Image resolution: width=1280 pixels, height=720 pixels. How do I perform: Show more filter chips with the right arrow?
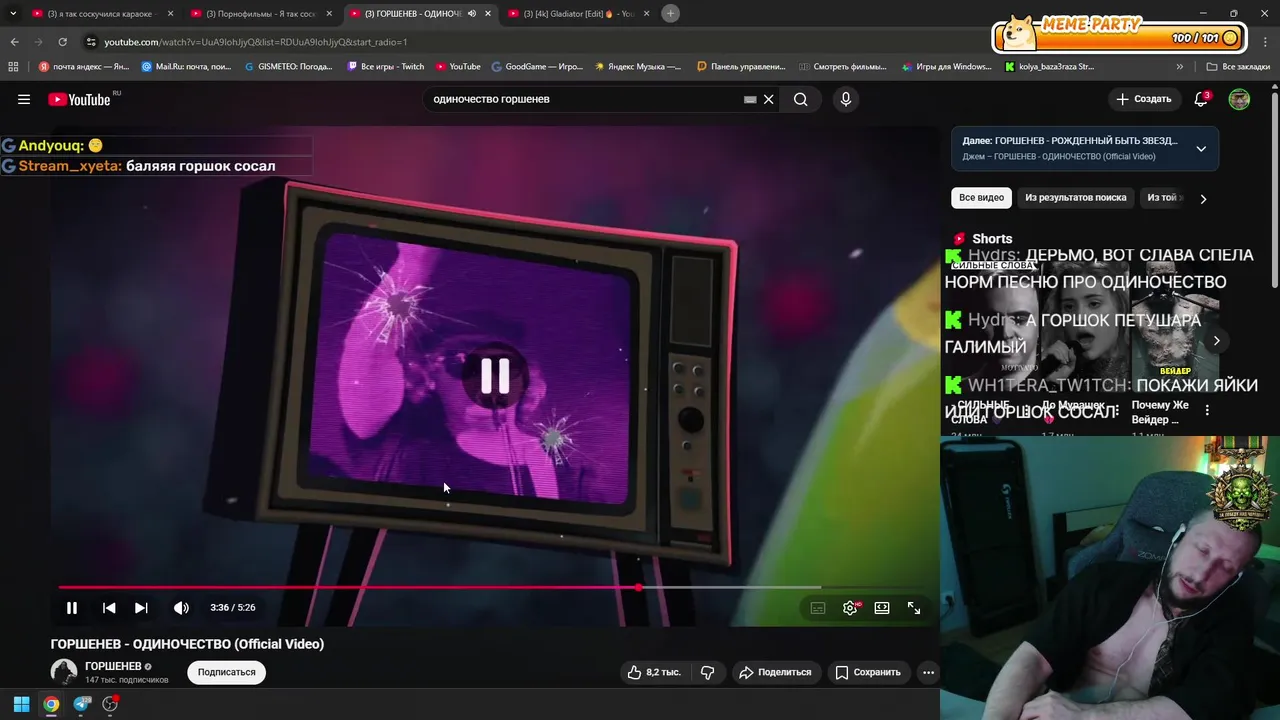pyautogui.click(x=1203, y=198)
